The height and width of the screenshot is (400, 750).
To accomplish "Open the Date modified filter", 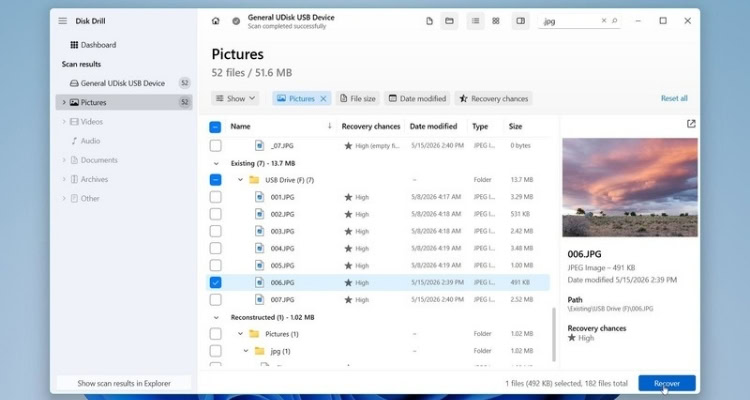I will click(x=417, y=99).
